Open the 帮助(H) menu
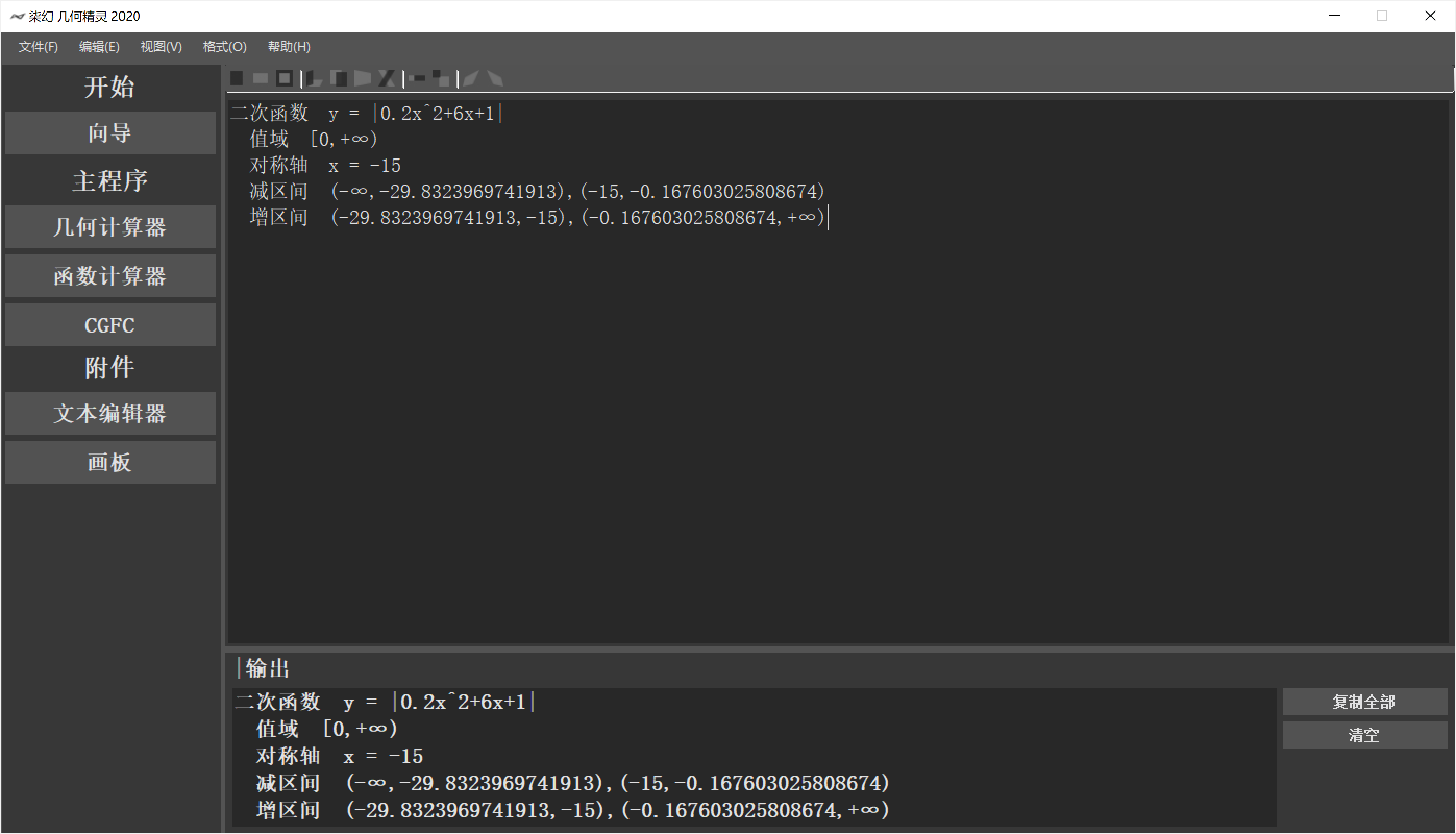Image resolution: width=1456 pixels, height=834 pixels. point(289,46)
